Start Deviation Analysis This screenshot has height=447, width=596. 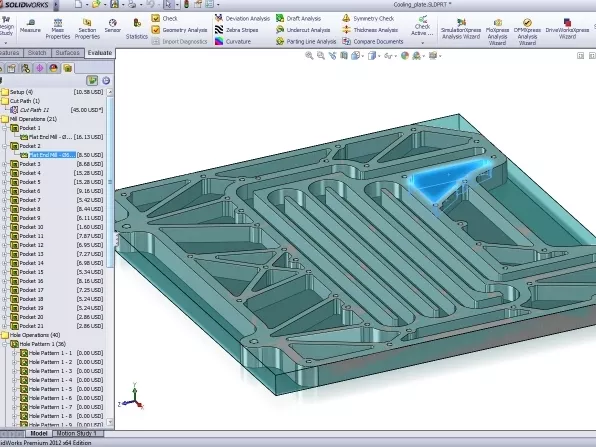242,18
